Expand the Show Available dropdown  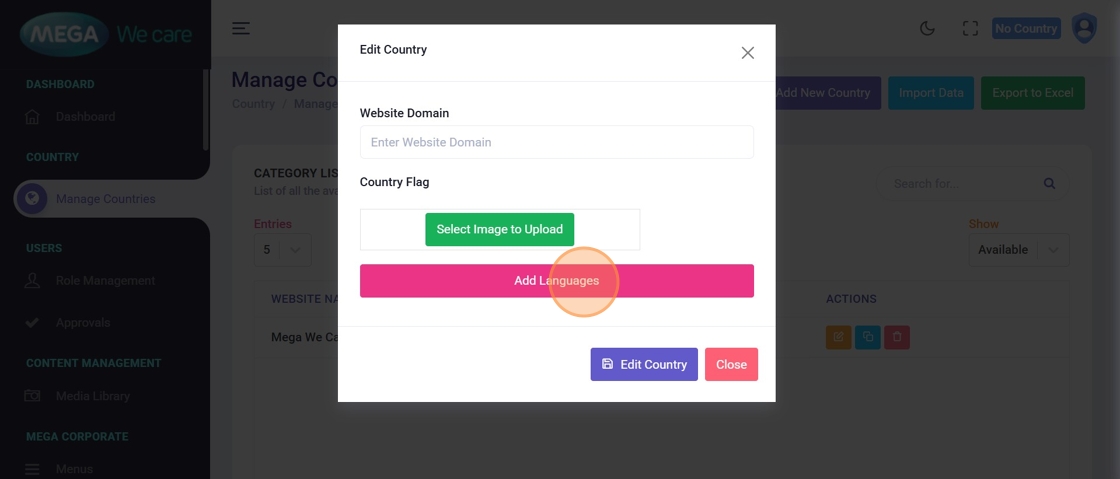point(1018,250)
